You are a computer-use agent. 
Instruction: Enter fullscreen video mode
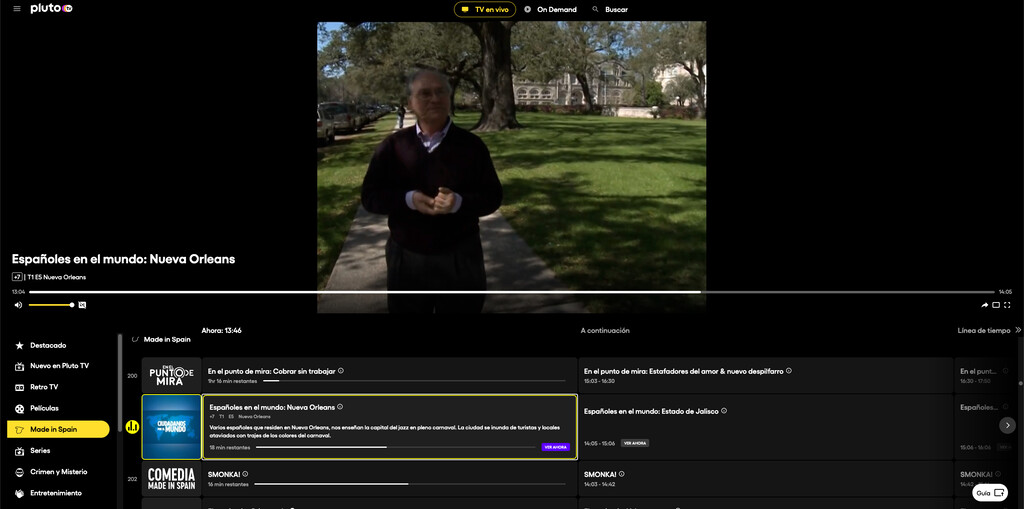coord(1008,305)
